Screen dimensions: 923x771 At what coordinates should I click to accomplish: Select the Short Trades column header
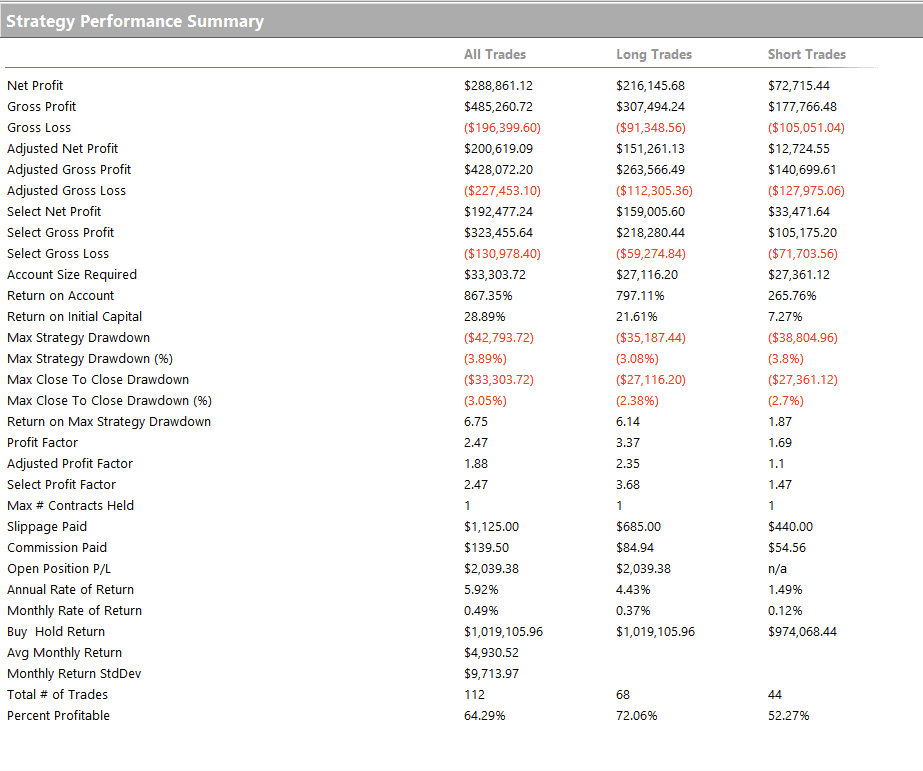click(806, 54)
